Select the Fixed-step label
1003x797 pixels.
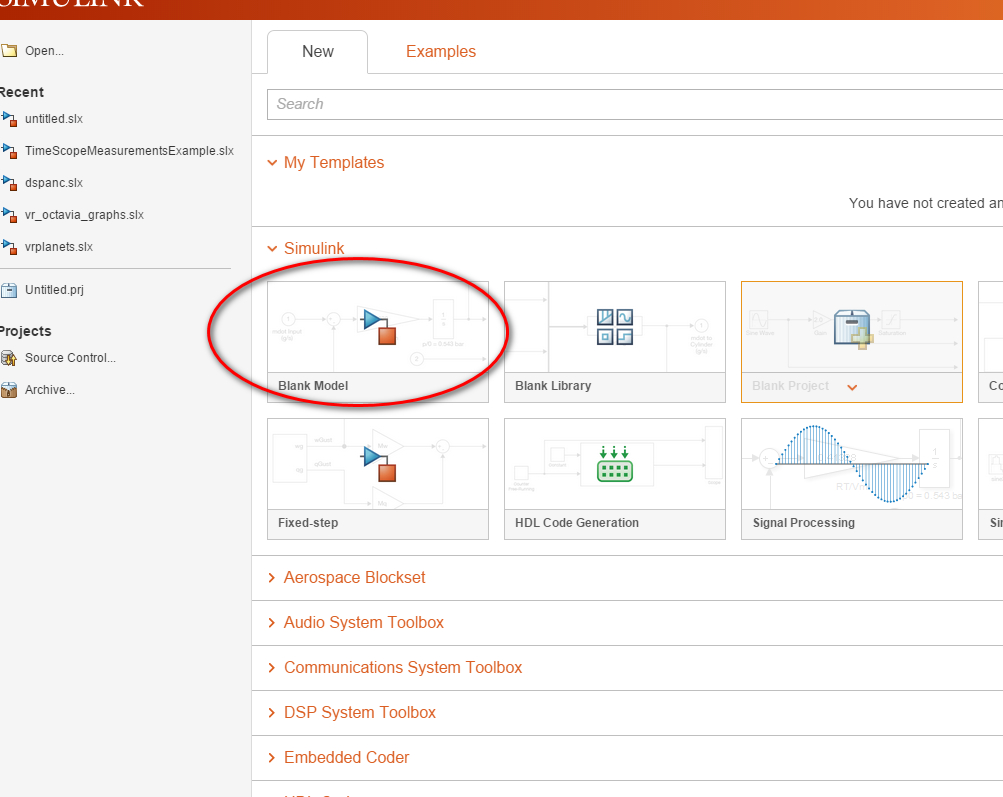tap(308, 523)
